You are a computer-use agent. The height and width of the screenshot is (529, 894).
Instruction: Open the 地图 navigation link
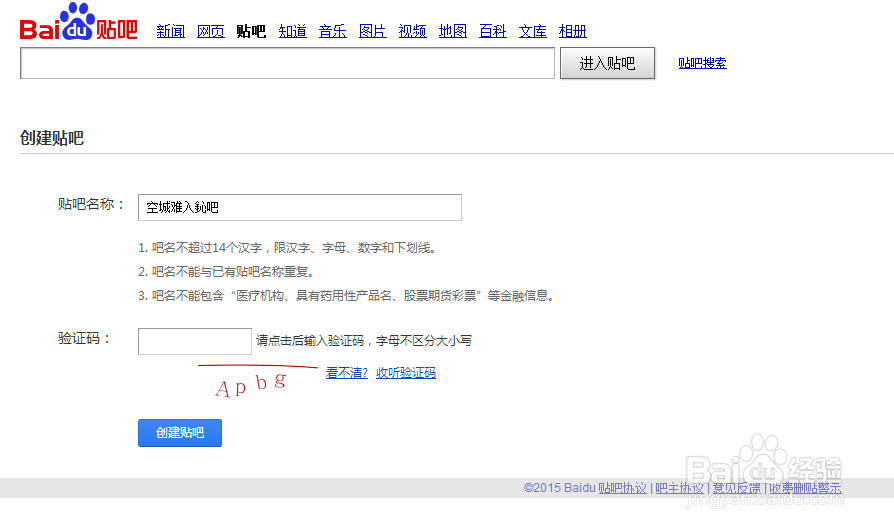(453, 31)
